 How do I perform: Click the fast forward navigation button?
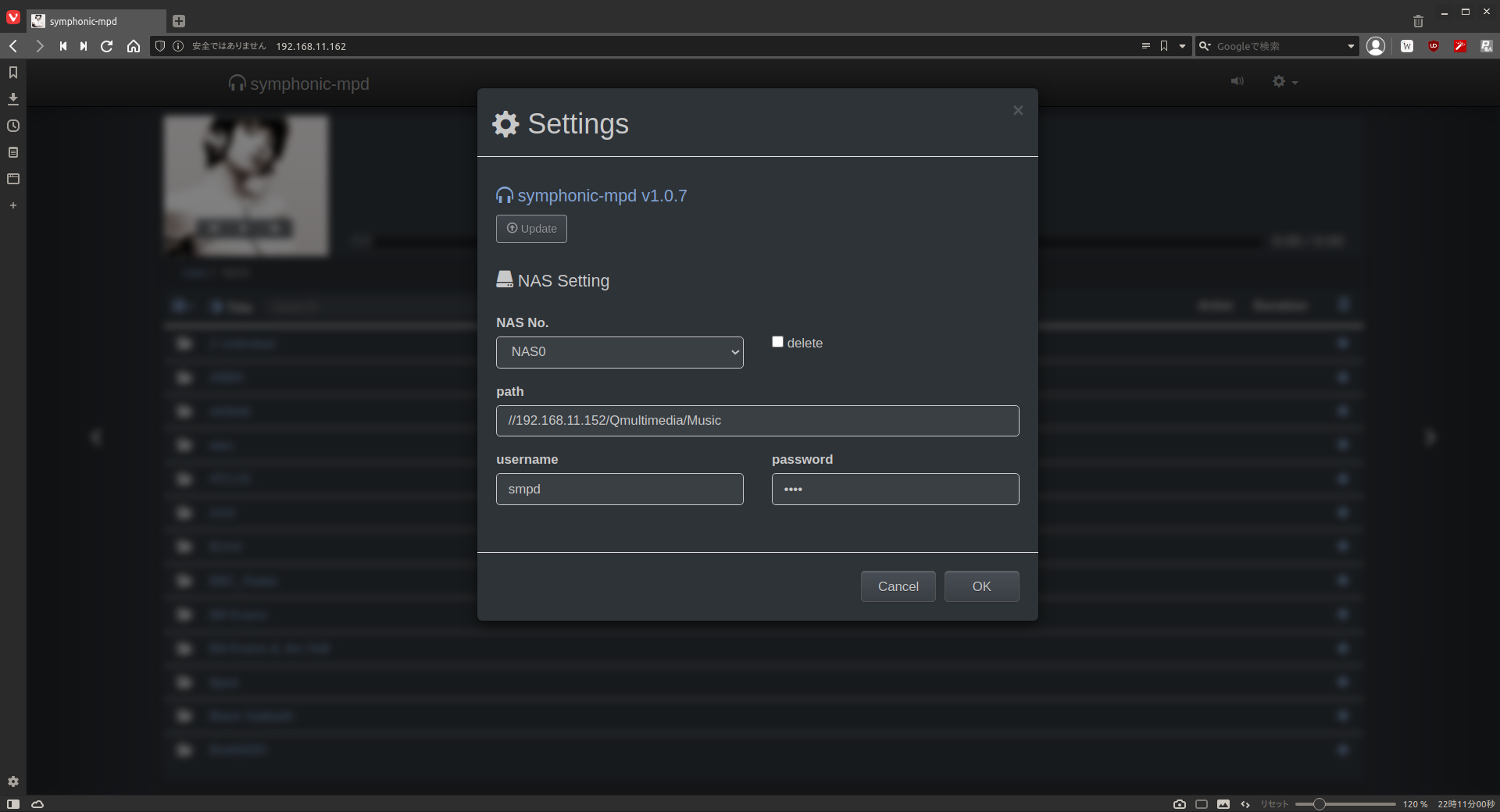pos(84,46)
